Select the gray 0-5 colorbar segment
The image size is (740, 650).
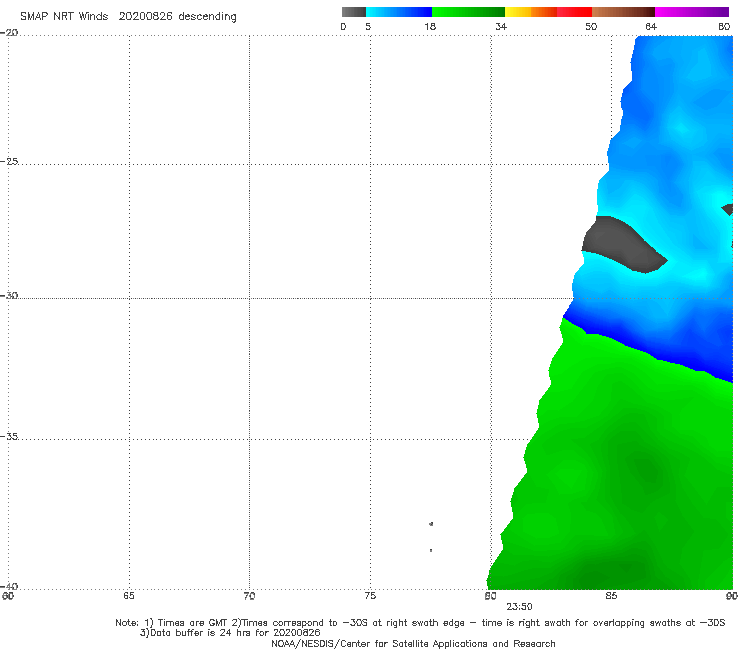[353, 12]
